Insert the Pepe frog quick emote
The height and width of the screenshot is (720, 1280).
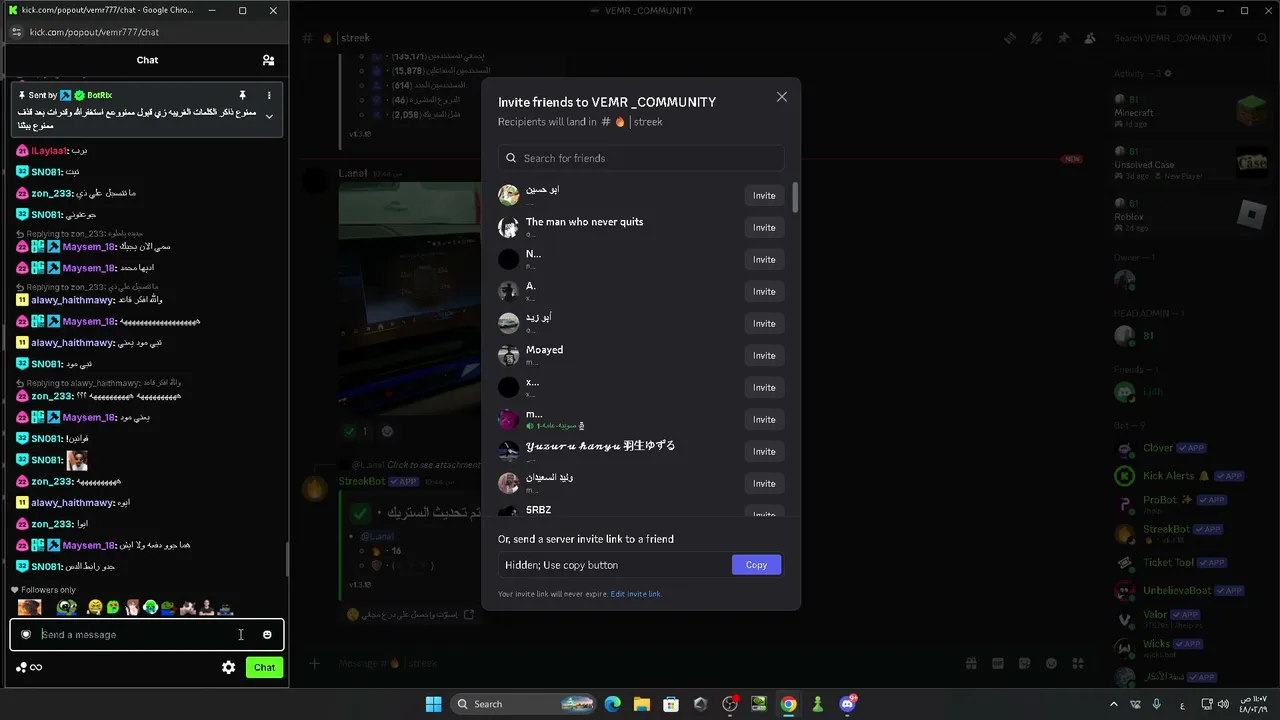(x=66, y=607)
